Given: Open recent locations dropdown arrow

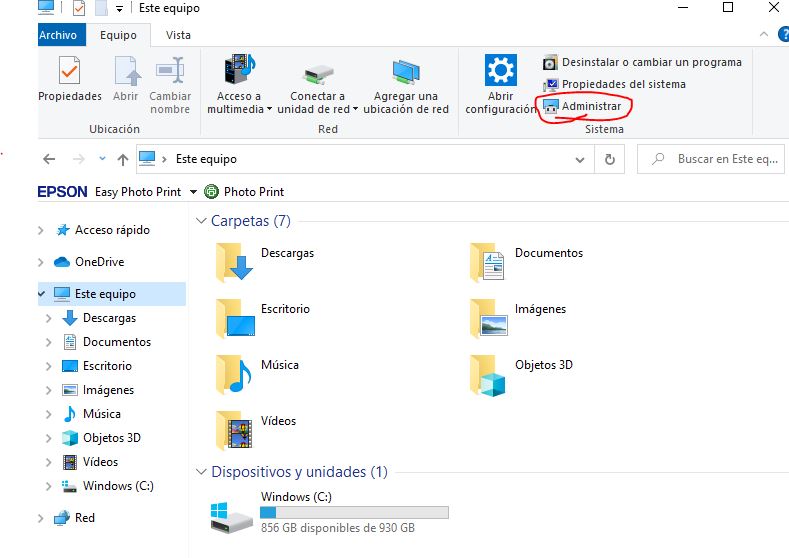Looking at the screenshot, I should click(102, 158).
